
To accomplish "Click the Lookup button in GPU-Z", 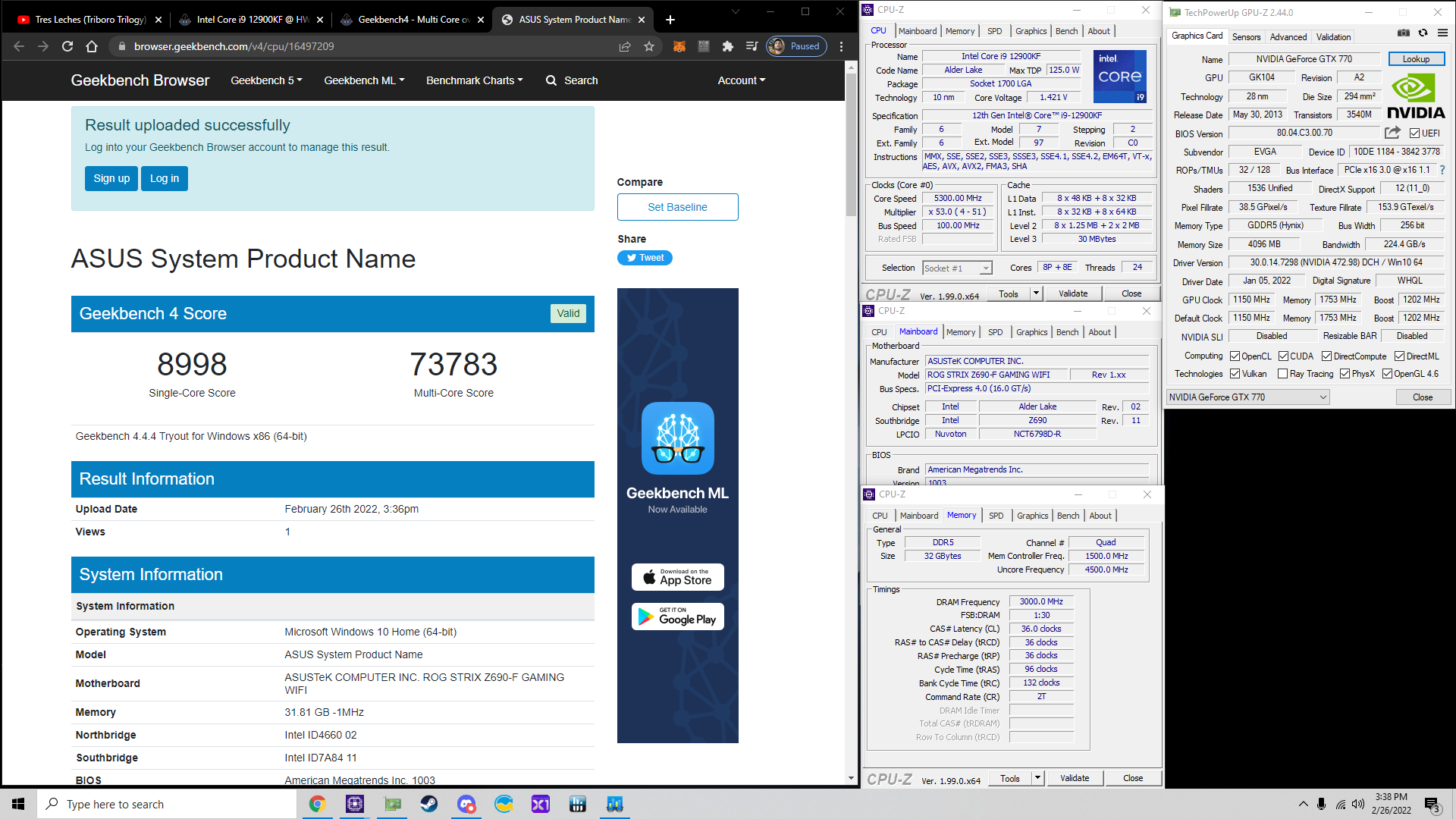I will pos(1416,59).
